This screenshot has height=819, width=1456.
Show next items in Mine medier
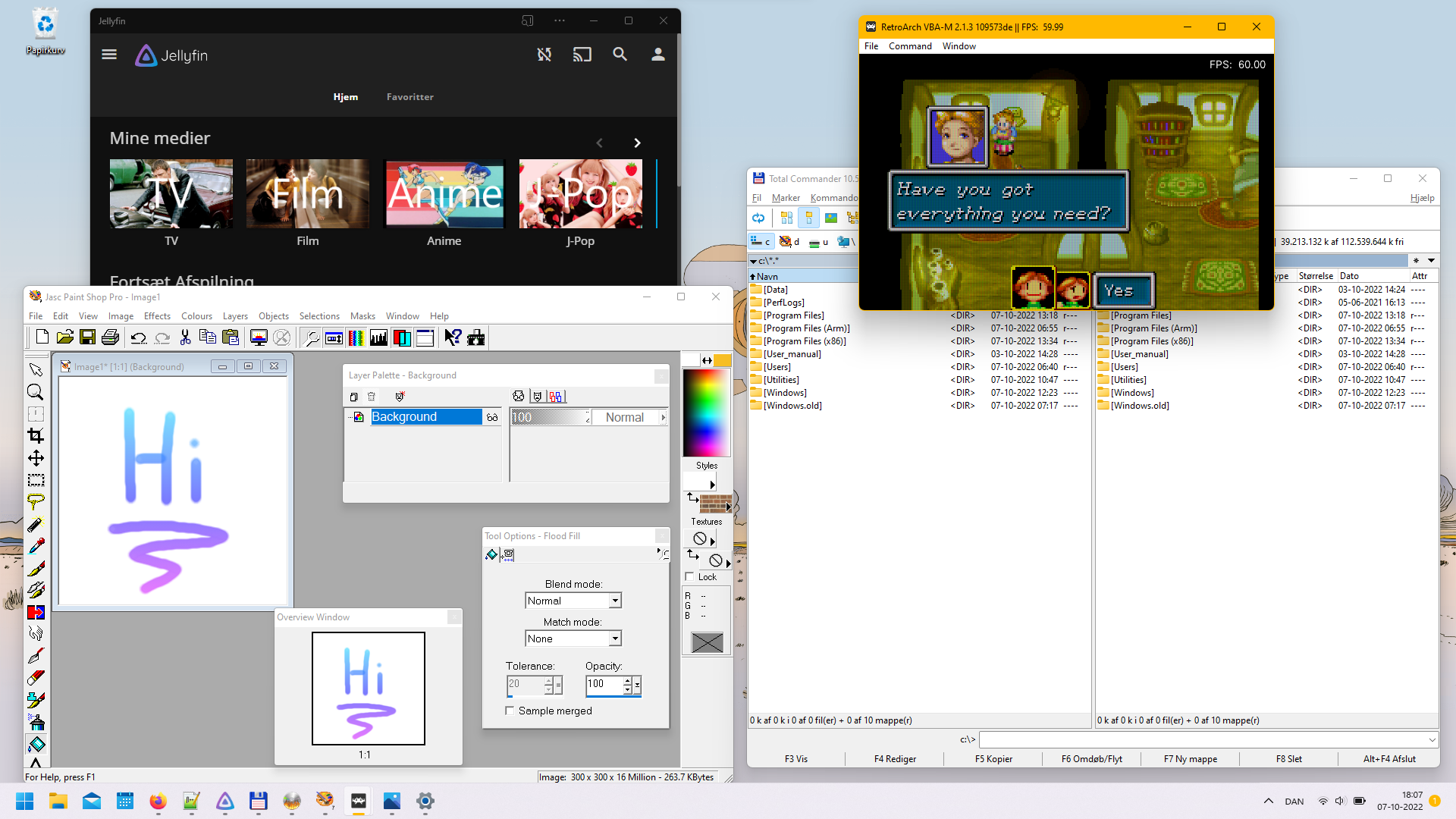pyautogui.click(x=637, y=143)
